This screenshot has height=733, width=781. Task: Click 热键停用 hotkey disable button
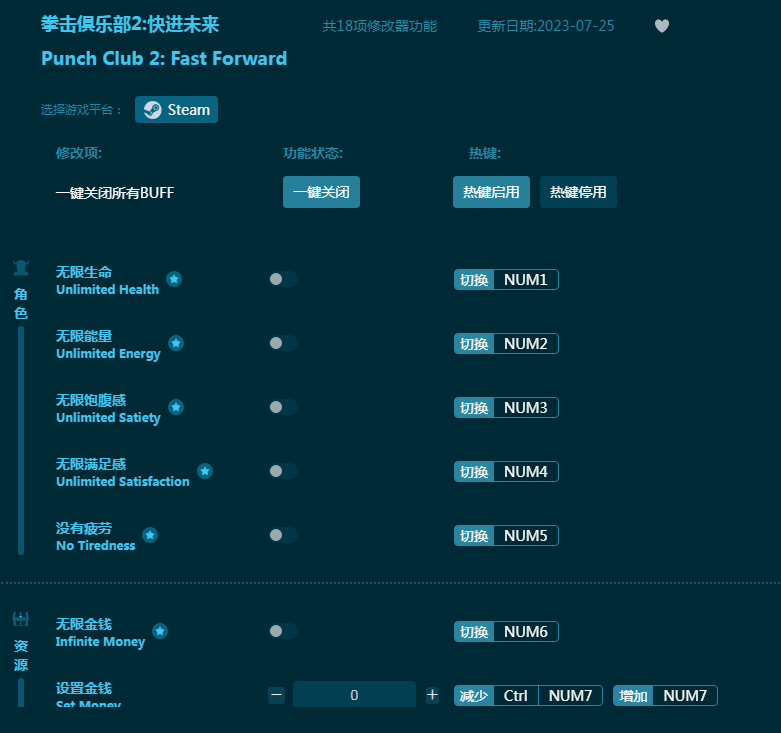click(578, 192)
